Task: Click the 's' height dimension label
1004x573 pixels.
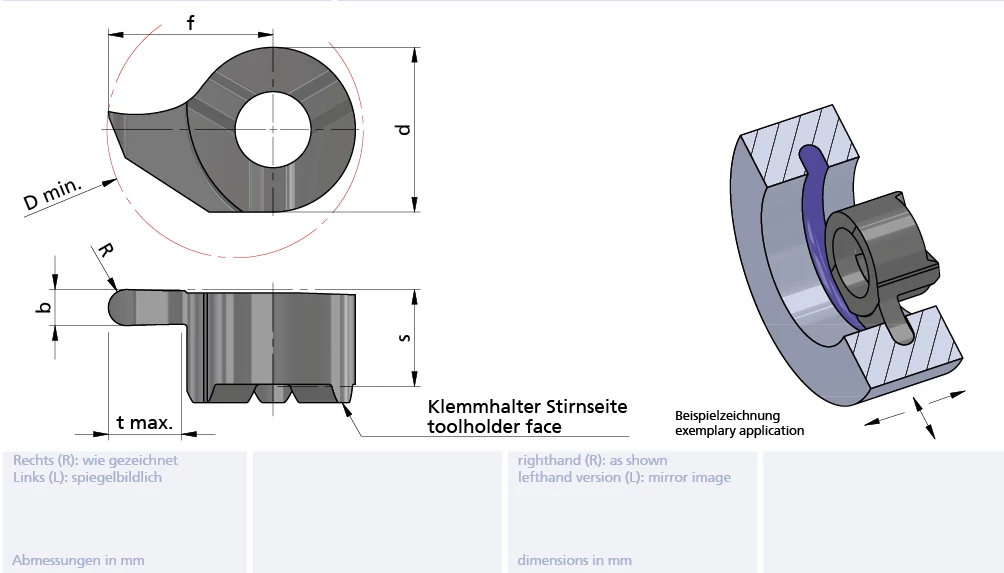Action: pyautogui.click(x=403, y=337)
